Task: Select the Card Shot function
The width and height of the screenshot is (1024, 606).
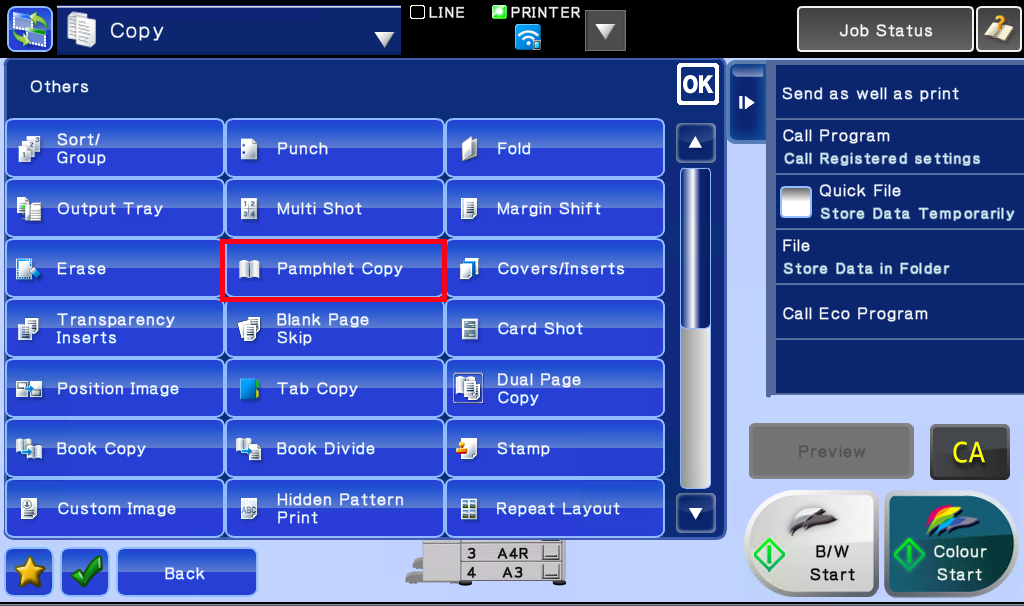Action: tap(554, 328)
